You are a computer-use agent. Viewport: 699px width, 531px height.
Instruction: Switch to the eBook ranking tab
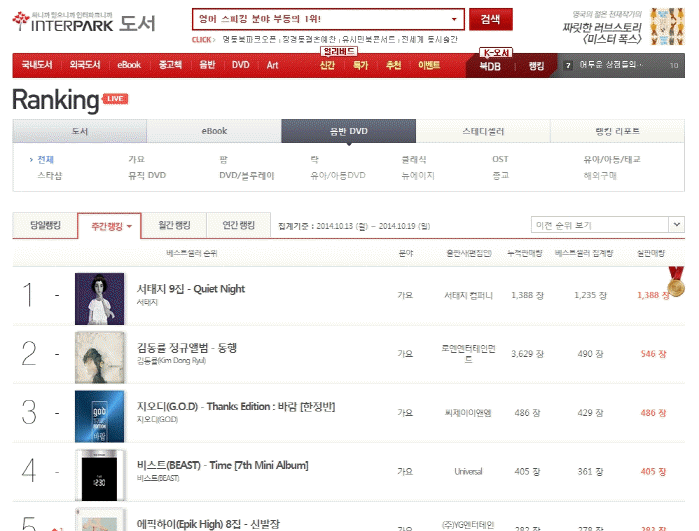coord(214,131)
